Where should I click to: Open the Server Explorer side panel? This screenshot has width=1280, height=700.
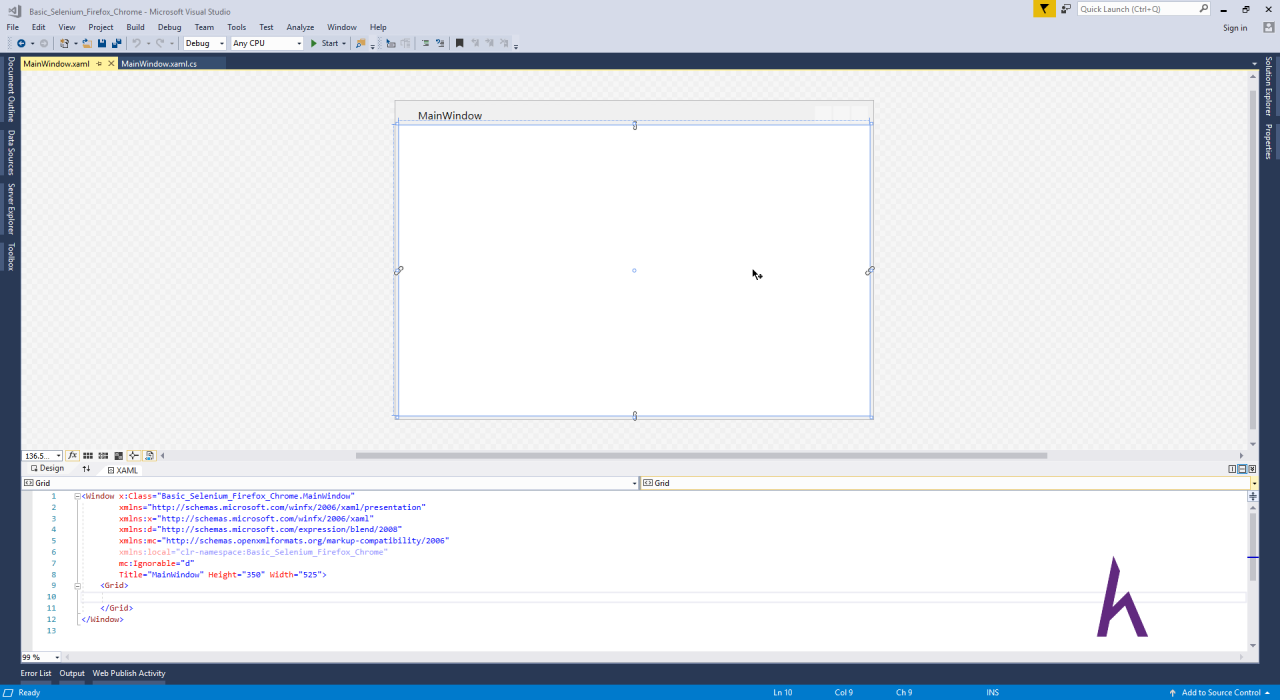pyautogui.click(x=11, y=208)
